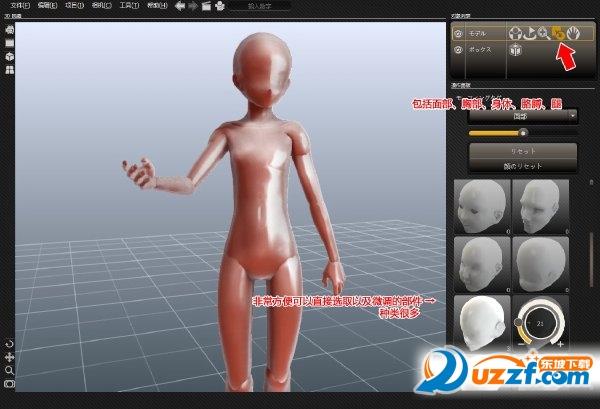Click the box icon in the ボックス row
The height and width of the screenshot is (409, 600).
(517, 52)
